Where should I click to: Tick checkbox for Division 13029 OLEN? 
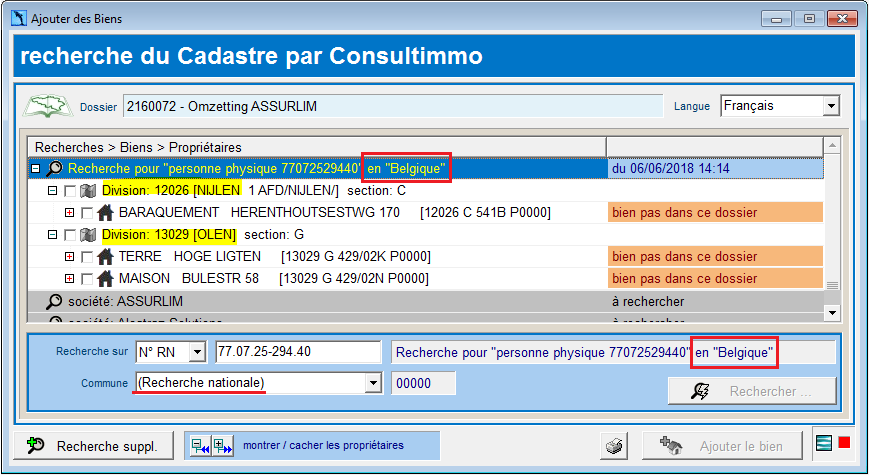[x=70, y=235]
